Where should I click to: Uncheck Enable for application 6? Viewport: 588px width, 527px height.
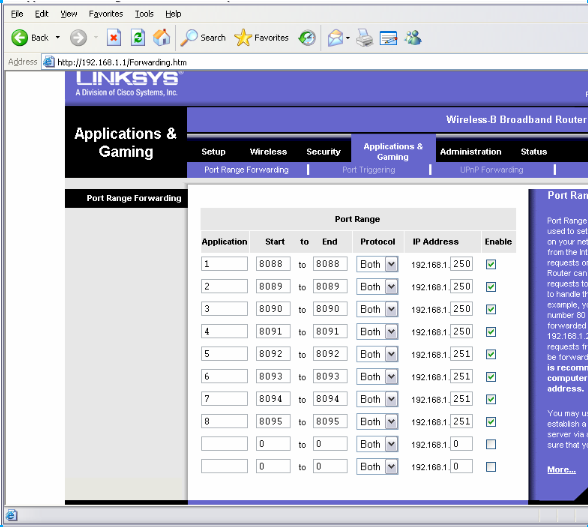[x=490, y=377]
